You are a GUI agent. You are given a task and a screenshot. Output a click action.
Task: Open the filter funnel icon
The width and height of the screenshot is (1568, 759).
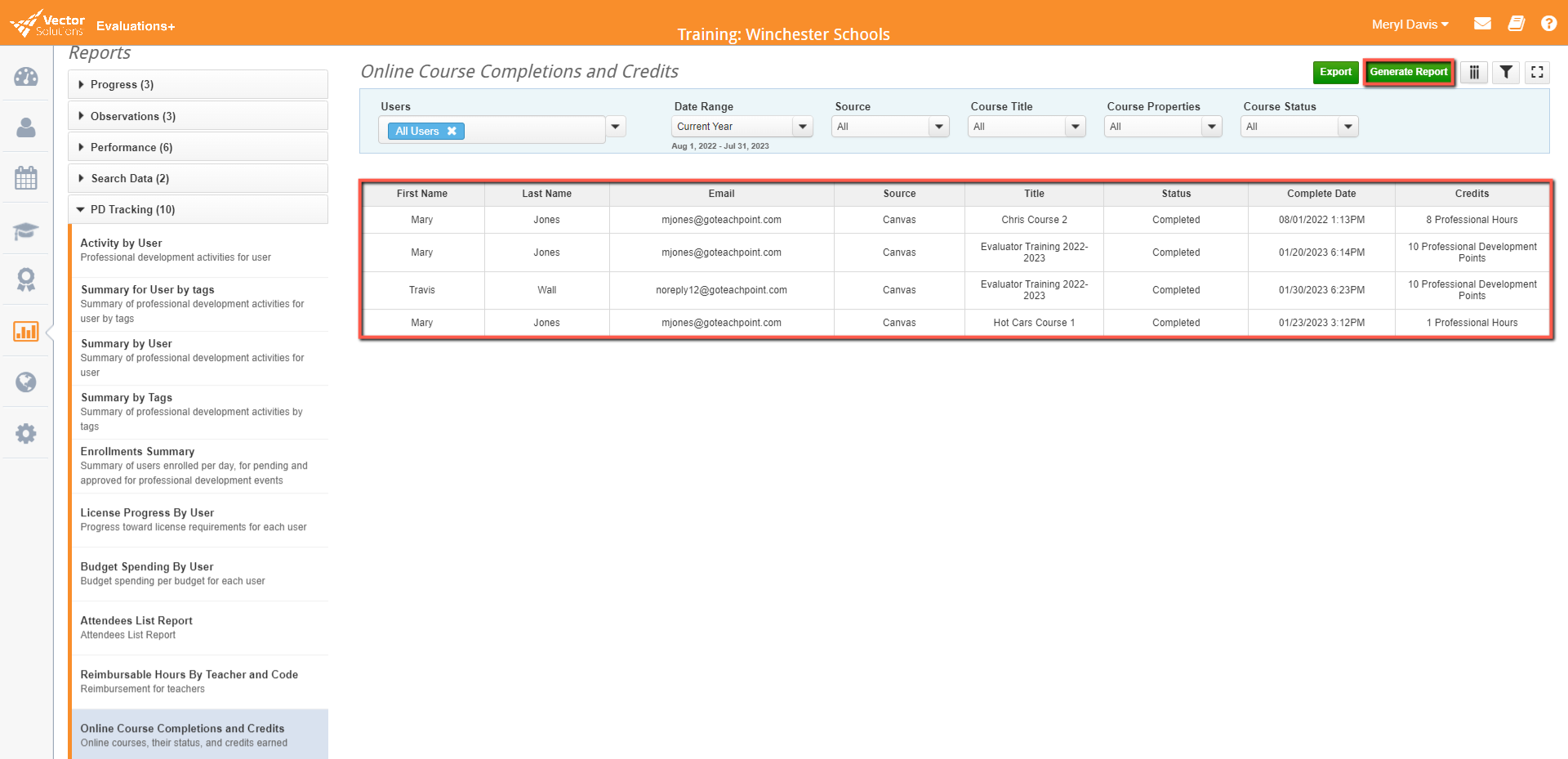tap(1505, 72)
